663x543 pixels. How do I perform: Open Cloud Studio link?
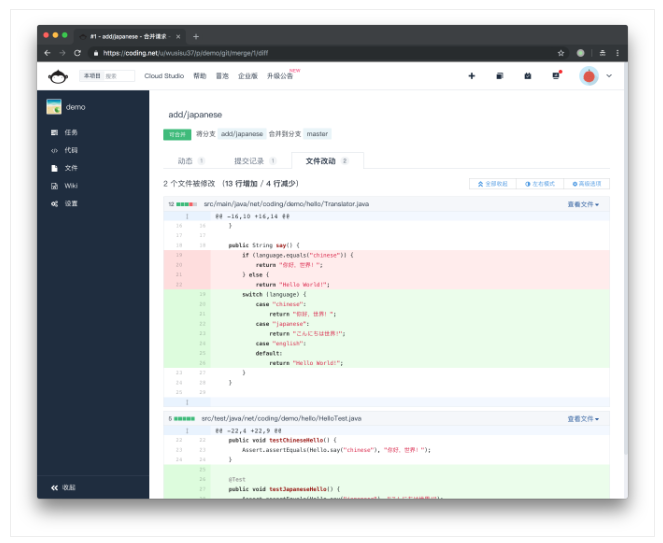tap(164, 76)
